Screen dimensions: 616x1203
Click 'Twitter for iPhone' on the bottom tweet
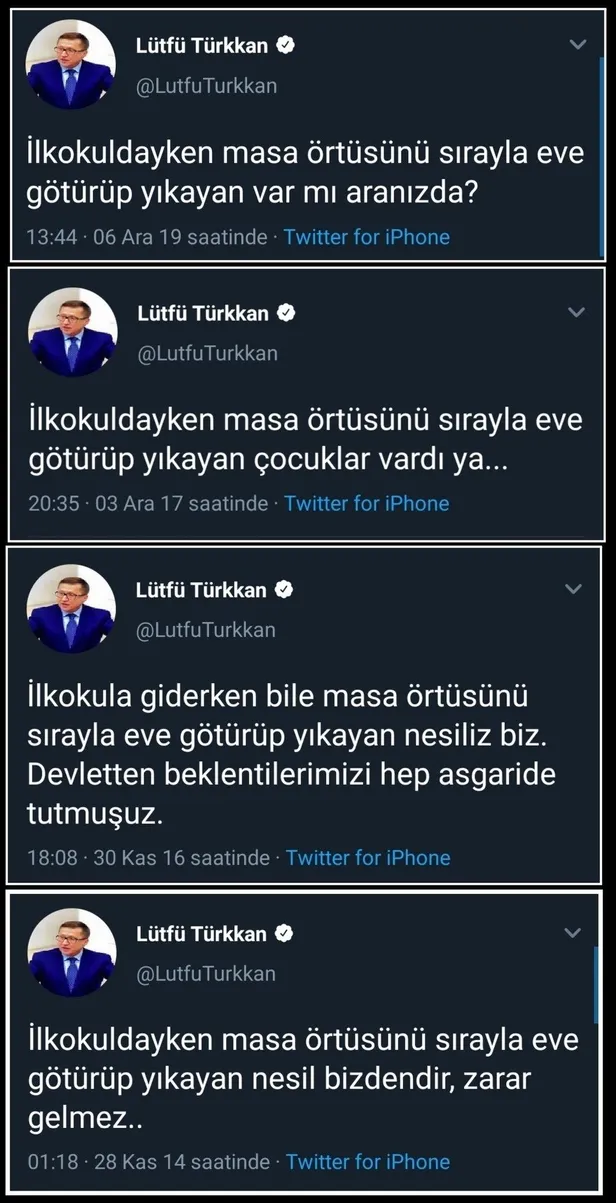[368, 1162]
